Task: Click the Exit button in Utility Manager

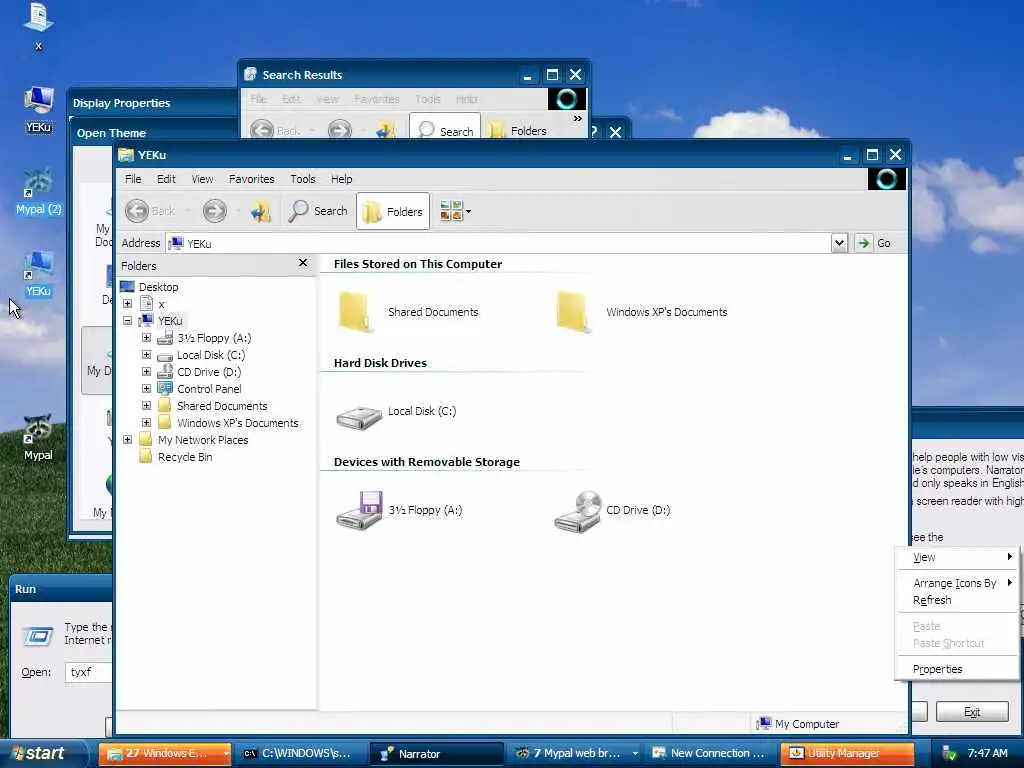Action: [972, 712]
